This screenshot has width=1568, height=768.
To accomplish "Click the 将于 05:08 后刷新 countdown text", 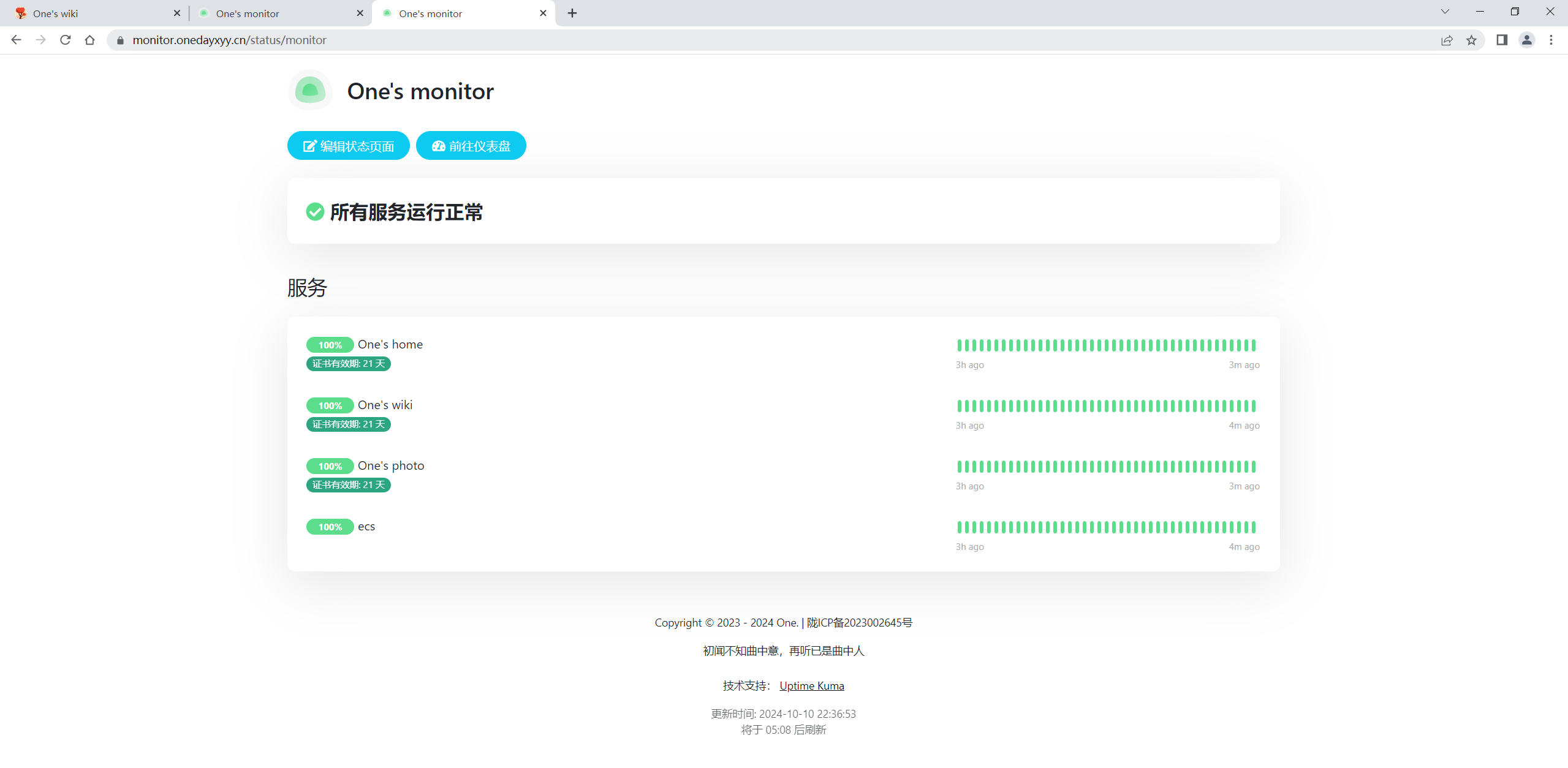I will pyautogui.click(x=784, y=730).
